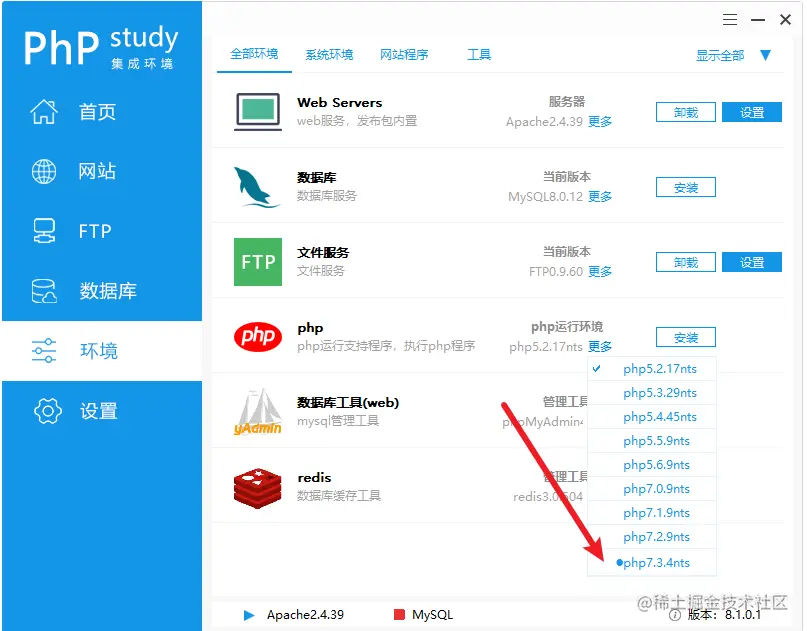Uninstall file service with 卸载 button

click(x=686, y=262)
